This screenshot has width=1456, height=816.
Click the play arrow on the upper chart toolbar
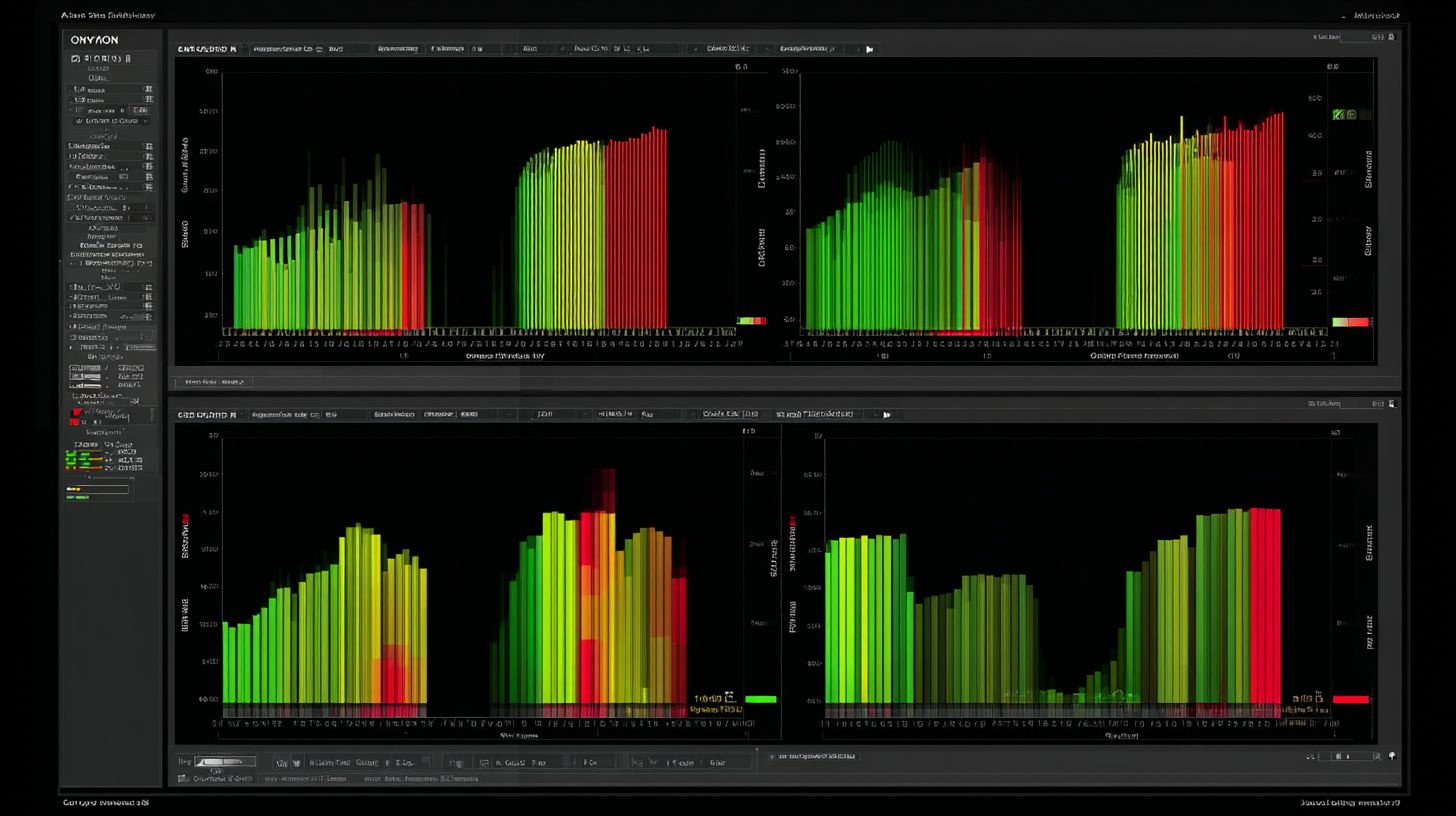coord(868,48)
